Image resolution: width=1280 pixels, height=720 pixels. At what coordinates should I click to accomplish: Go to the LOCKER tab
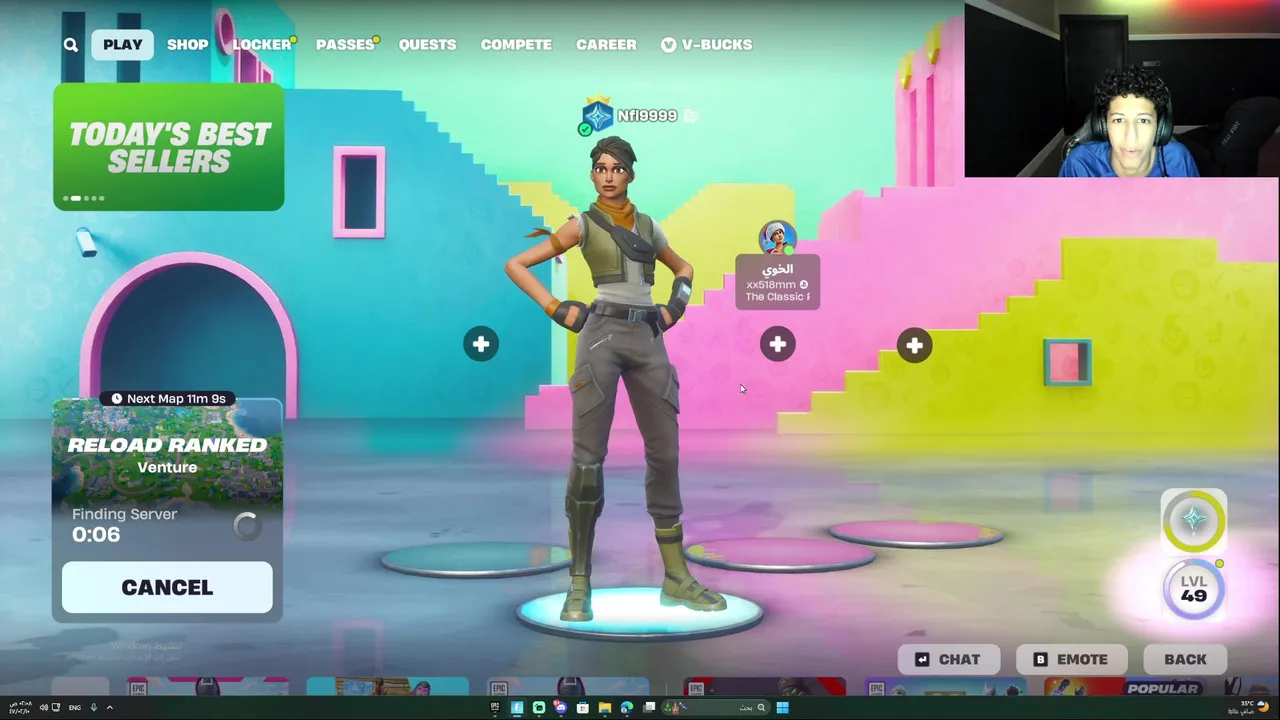pos(262,44)
